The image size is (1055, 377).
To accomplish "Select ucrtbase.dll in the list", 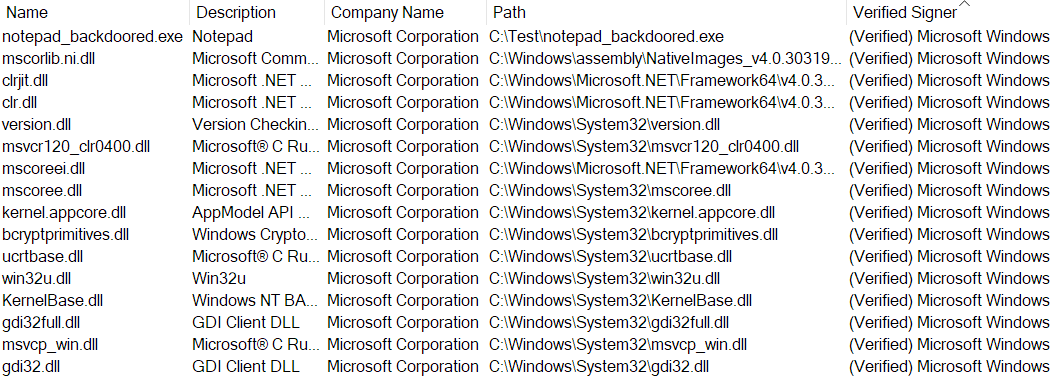I will [x=528, y=256].
